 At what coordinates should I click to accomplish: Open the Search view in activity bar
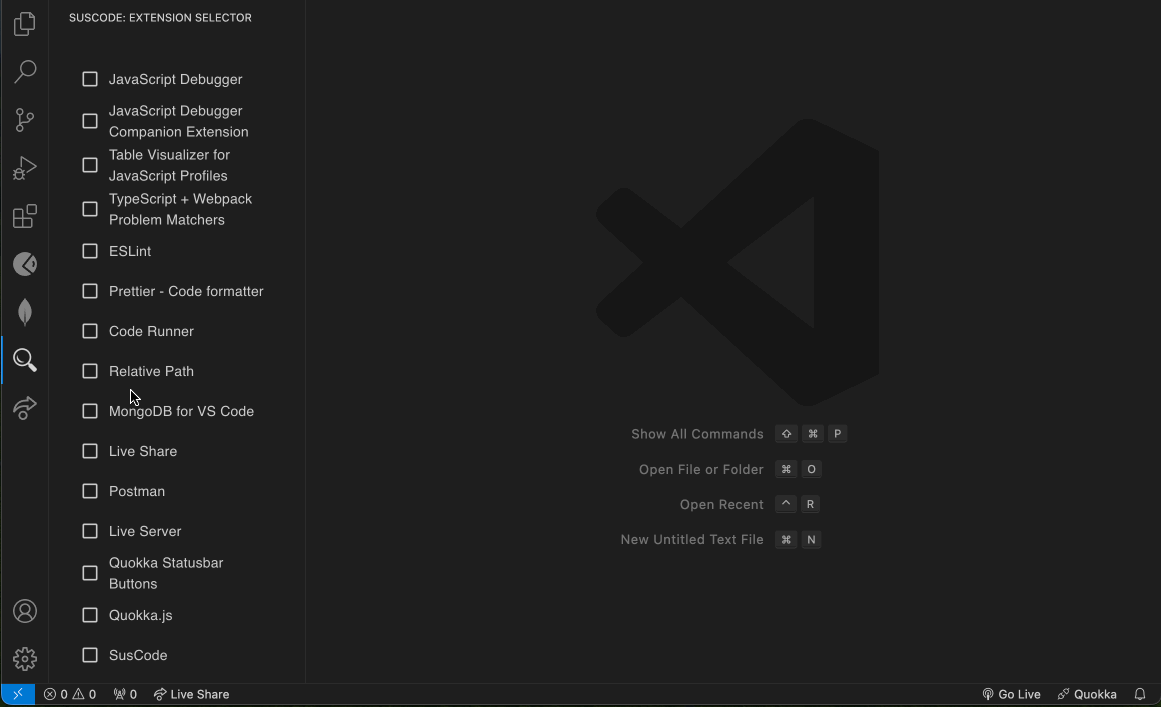pos(24,72)
